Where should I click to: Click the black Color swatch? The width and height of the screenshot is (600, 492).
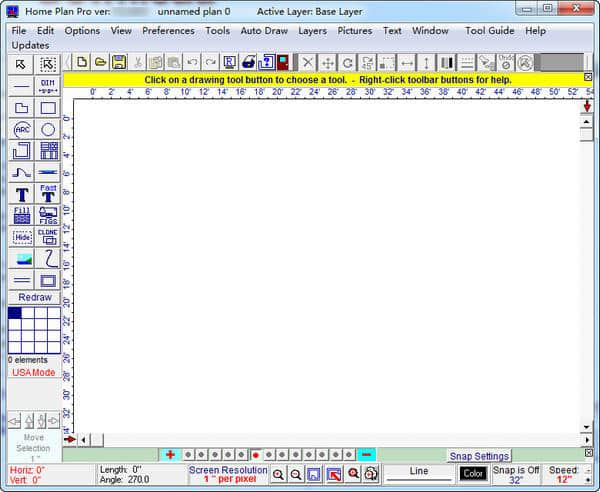473,474
